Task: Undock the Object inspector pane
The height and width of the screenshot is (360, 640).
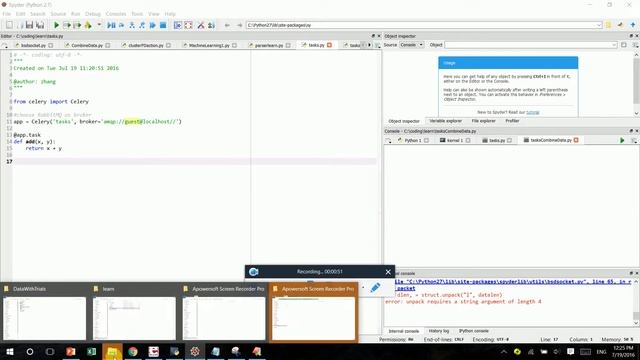Action: [x=631, y=36]
